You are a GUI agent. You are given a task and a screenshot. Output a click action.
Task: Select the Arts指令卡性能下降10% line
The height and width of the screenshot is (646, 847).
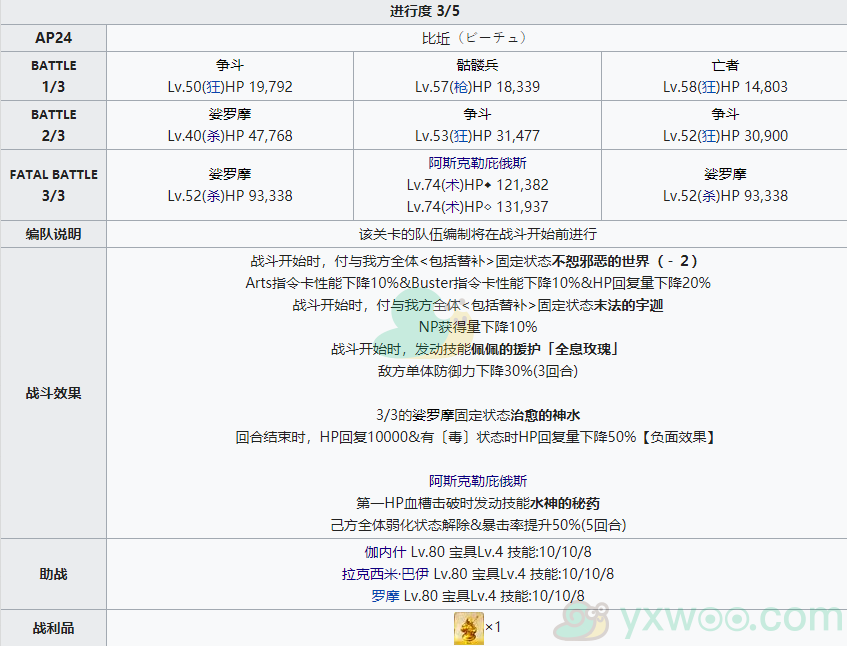pyautogui.click(x=478, y=283)
